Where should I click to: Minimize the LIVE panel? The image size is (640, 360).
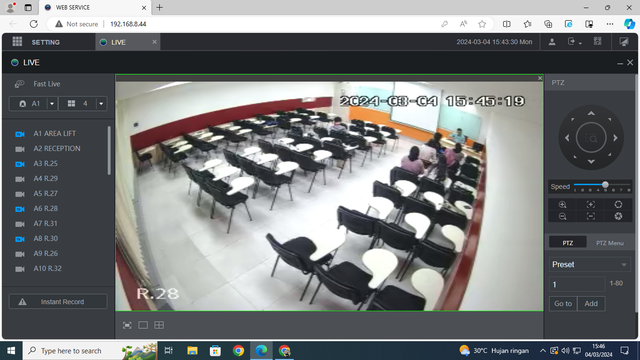pyautogui.click(x=620, y=63)
